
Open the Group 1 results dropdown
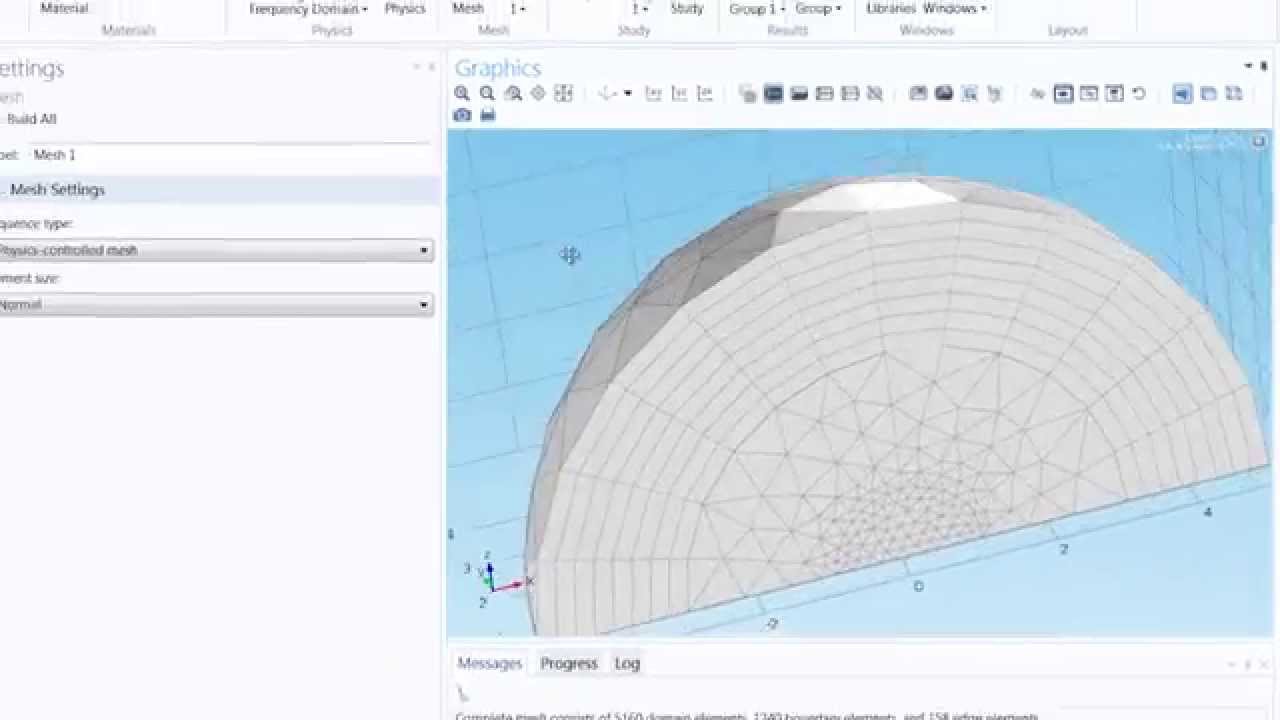(757, 8)
